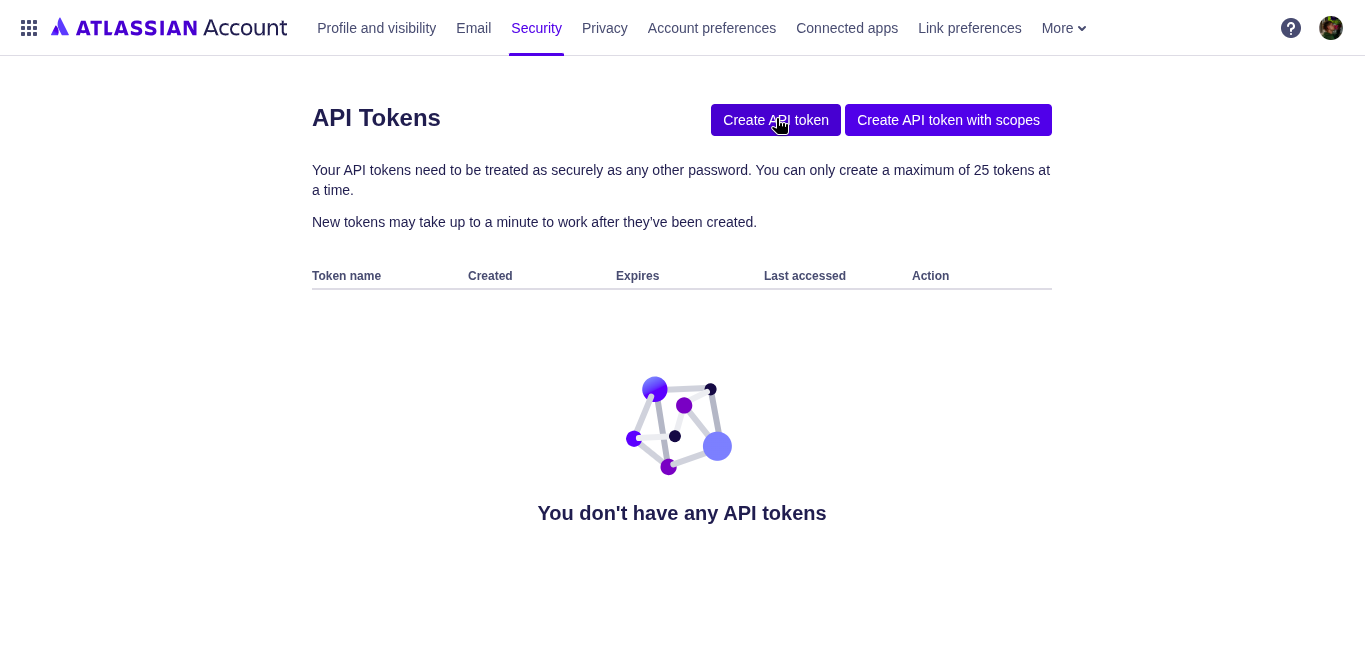Open Account preferences tab

[712, 28]
